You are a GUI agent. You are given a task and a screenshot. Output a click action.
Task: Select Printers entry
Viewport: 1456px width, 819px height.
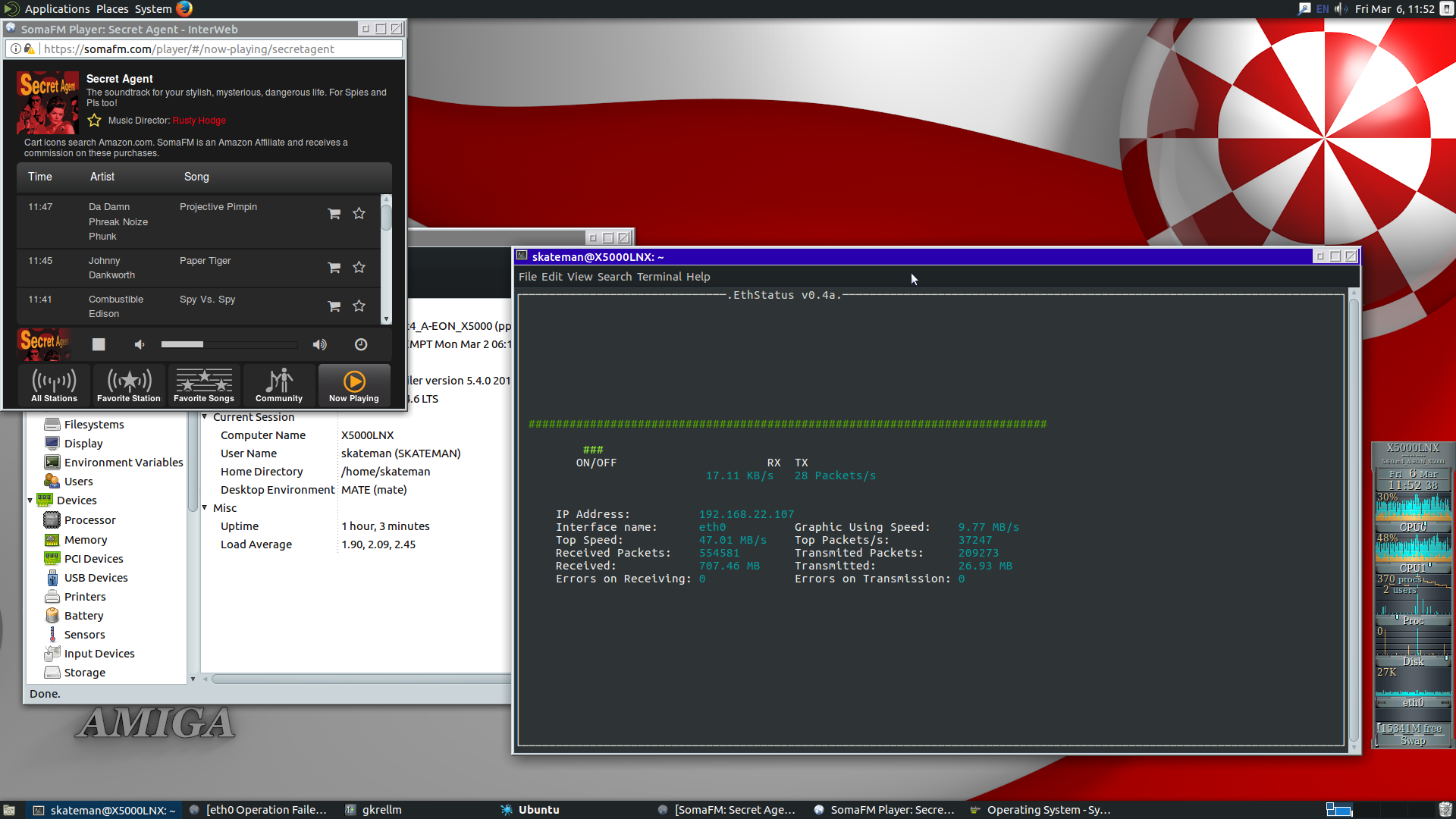(85, 597)
